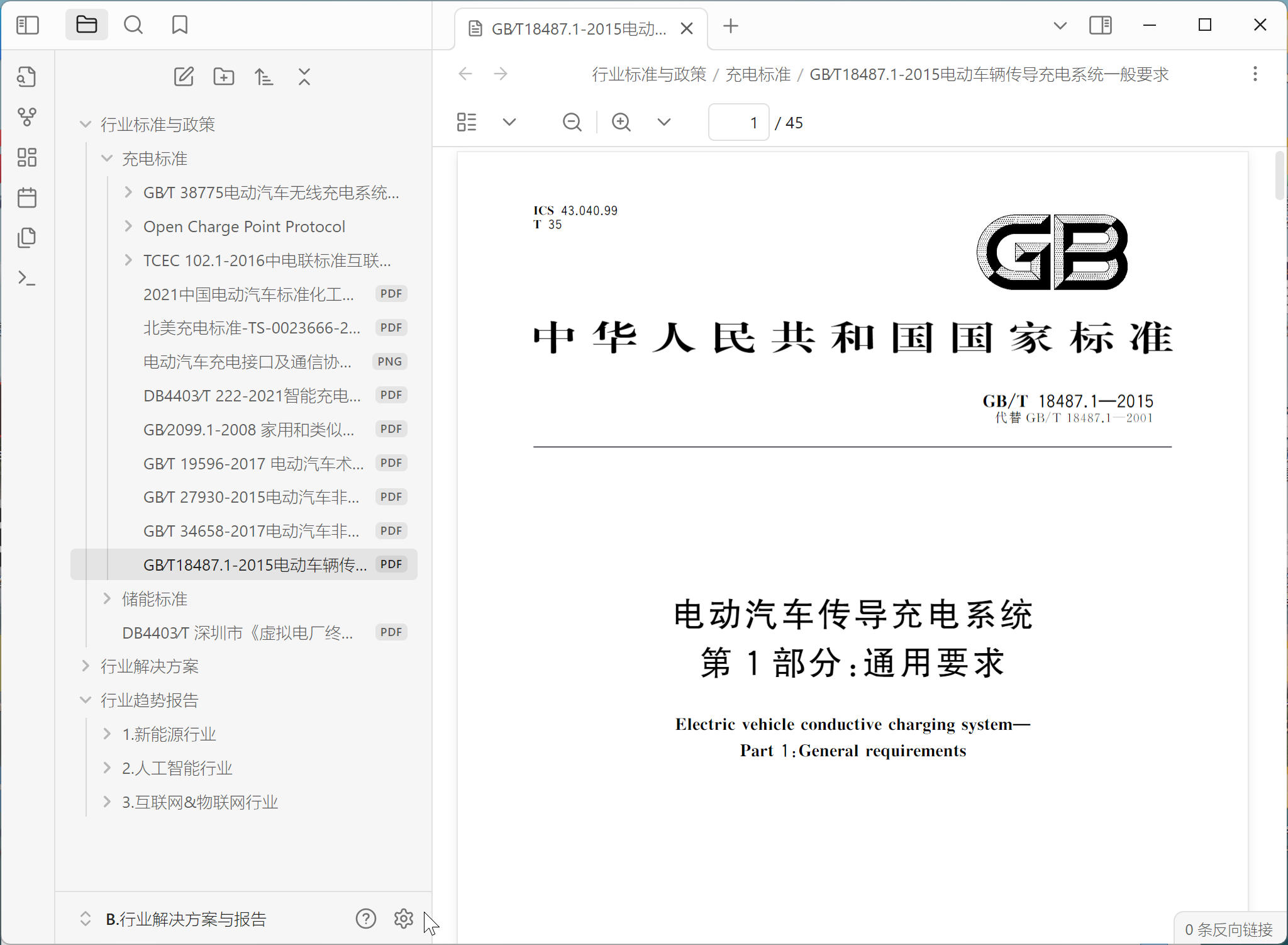
Task: Open the bookmarks pane
Action: 180,25
